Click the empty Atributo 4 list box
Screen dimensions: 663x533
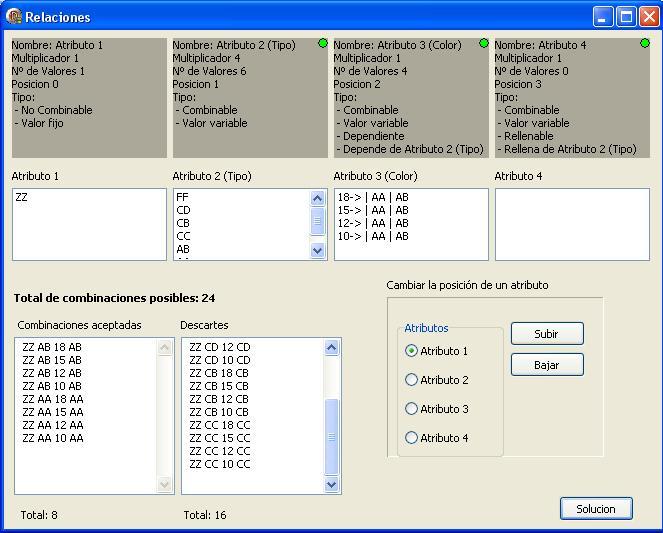tap(572, 224)
